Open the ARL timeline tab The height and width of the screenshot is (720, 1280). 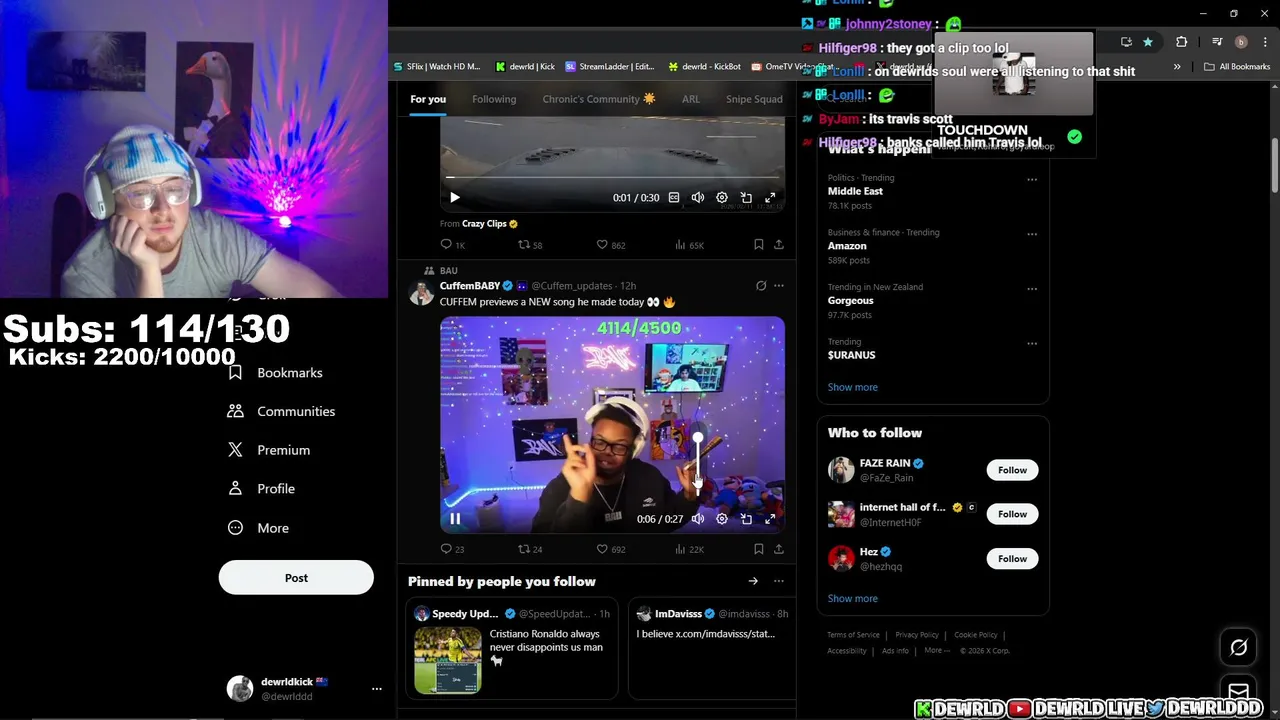pos(691,99)
